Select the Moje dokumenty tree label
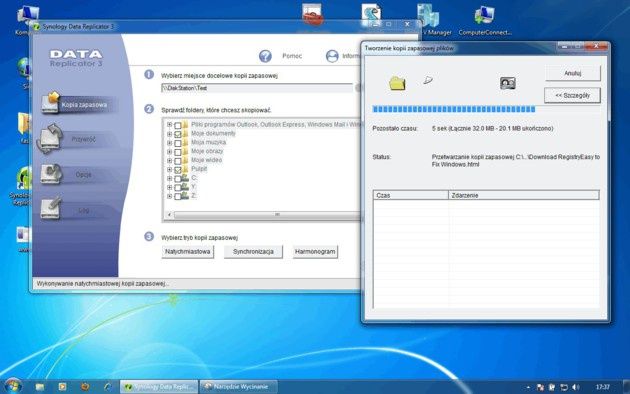630x394 pixels. [213, 133]
